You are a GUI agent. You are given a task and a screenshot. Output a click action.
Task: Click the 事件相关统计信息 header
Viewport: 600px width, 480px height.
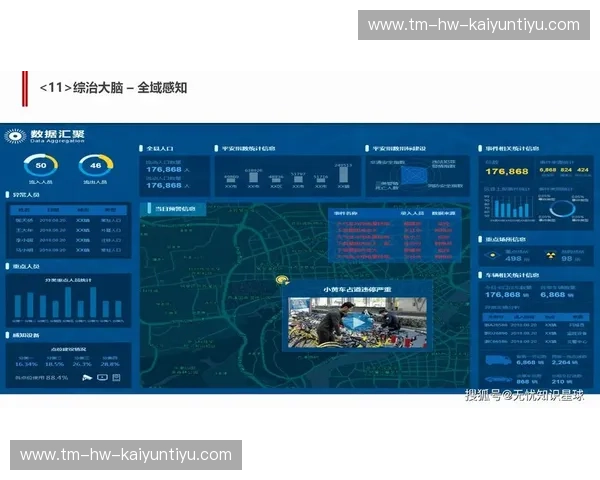point(512,149)
